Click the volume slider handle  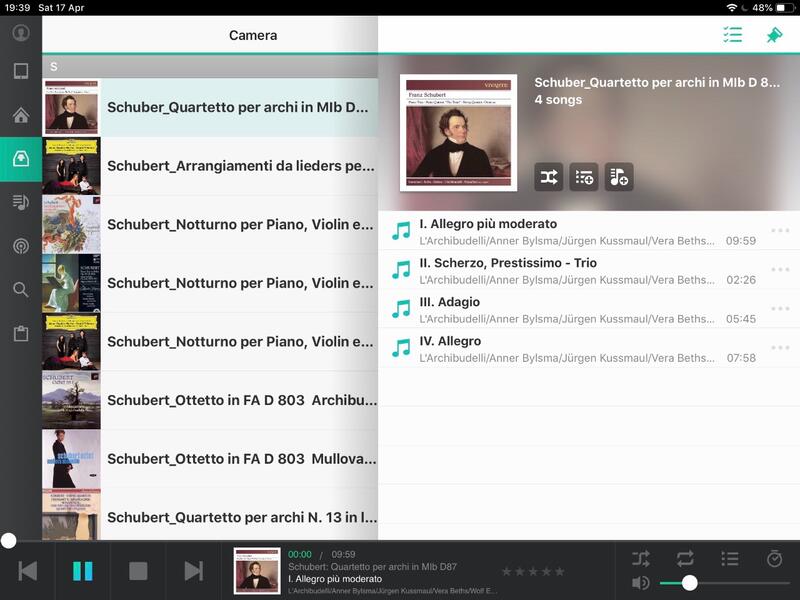[x=689, y=583]
